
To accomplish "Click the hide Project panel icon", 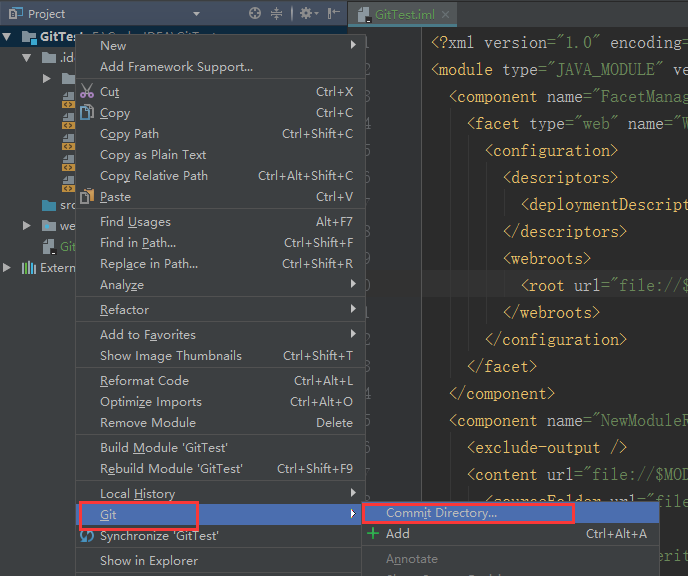I will tap(333, 14).
